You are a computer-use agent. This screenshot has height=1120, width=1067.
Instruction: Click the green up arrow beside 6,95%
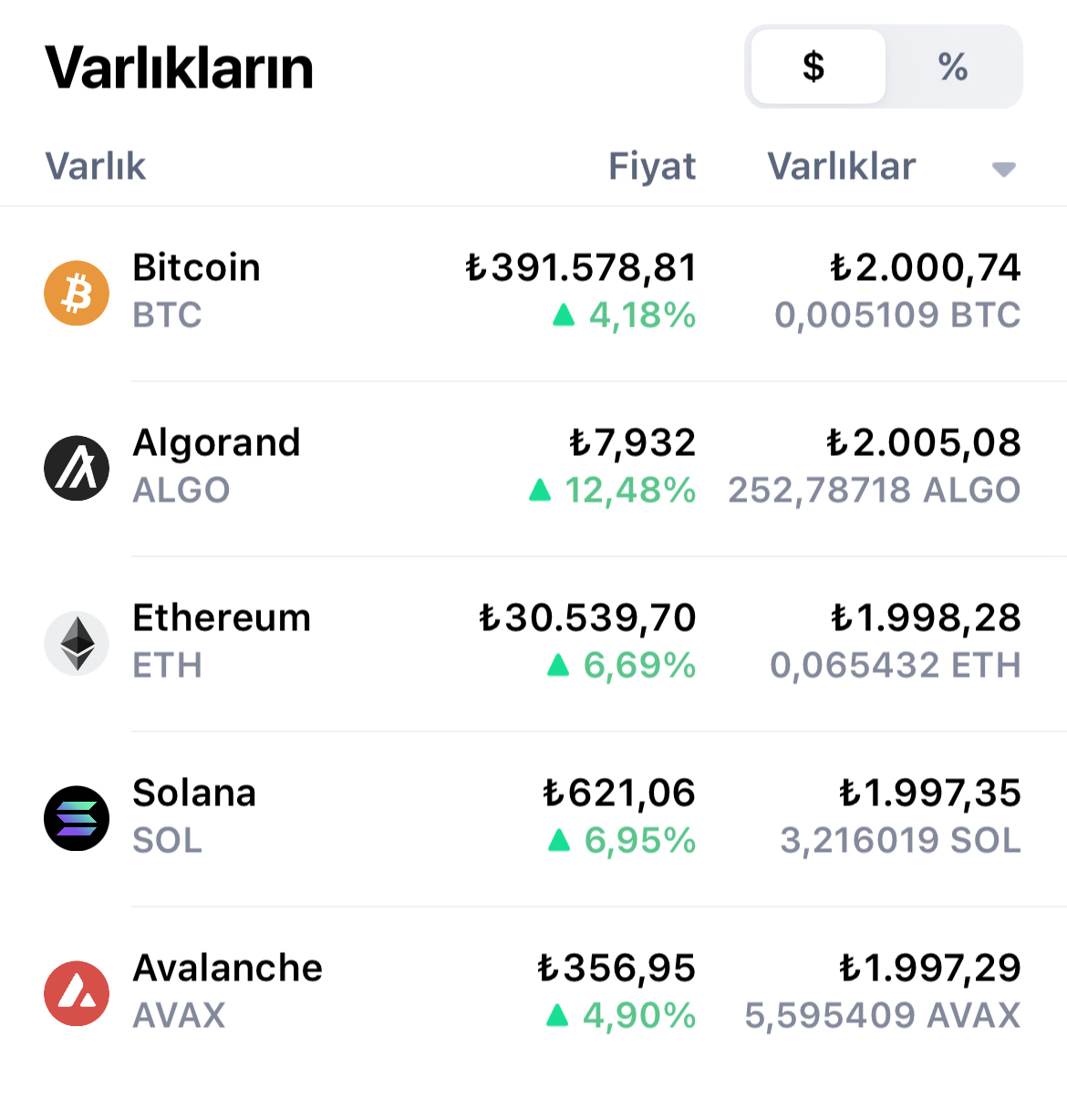(559, 841)
